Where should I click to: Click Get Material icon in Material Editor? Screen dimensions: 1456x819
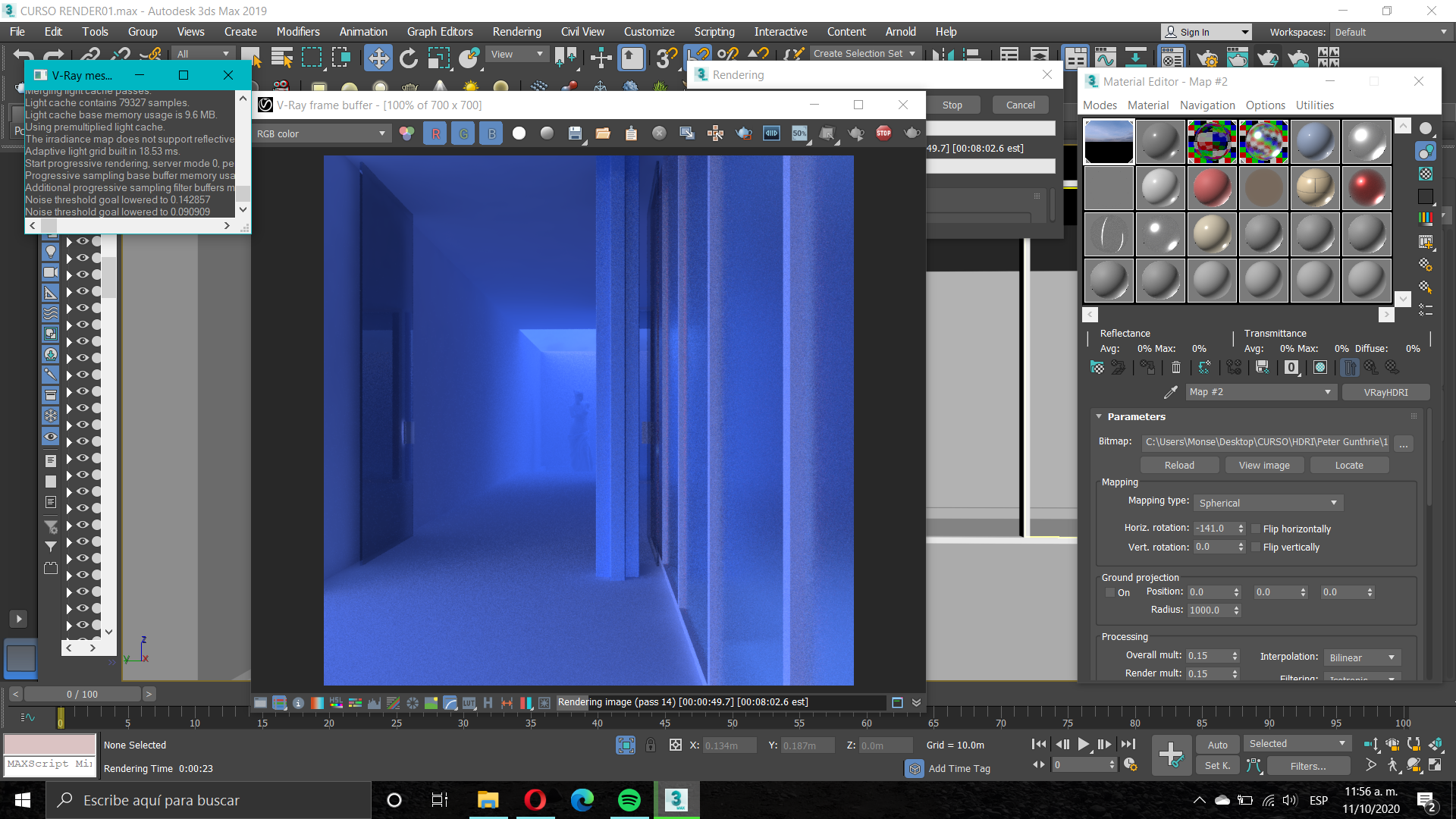pos(1097,368)
